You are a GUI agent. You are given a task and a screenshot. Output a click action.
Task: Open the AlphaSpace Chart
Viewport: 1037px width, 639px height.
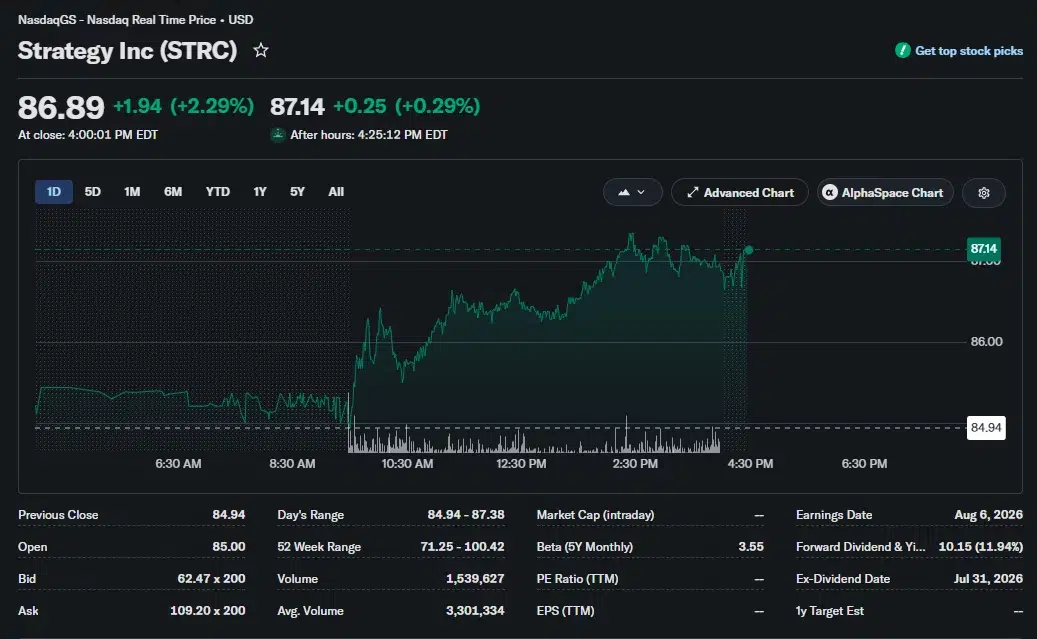(x=885, y=192)
